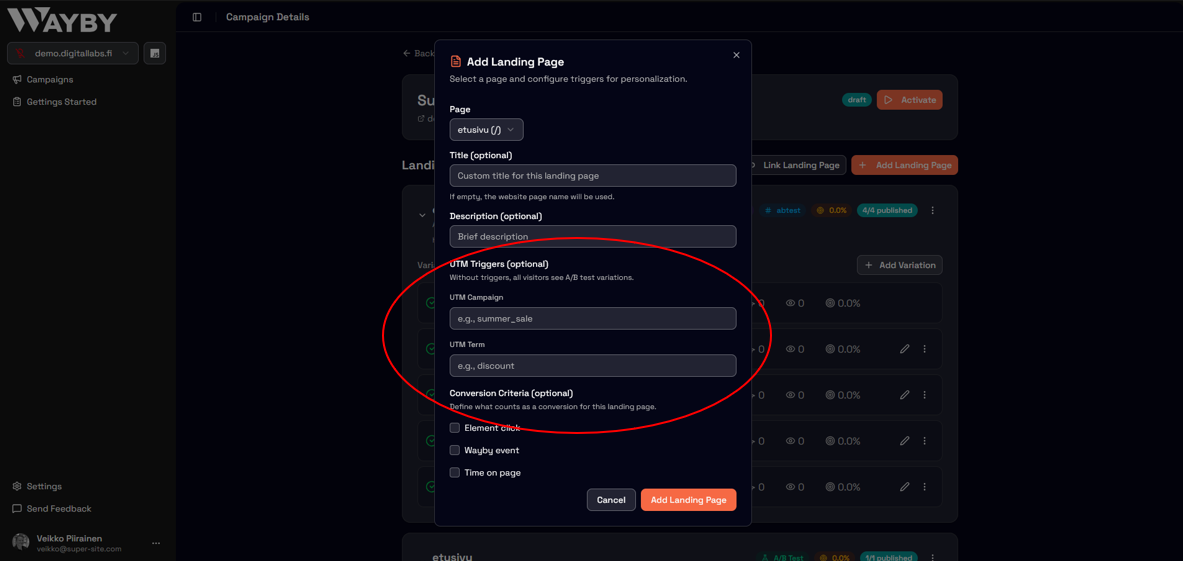Image resolution: width=1183 pixels, height=561 pixels.
Task: Enable the Wayby event checkbox
Action: (x=455, y=450)
